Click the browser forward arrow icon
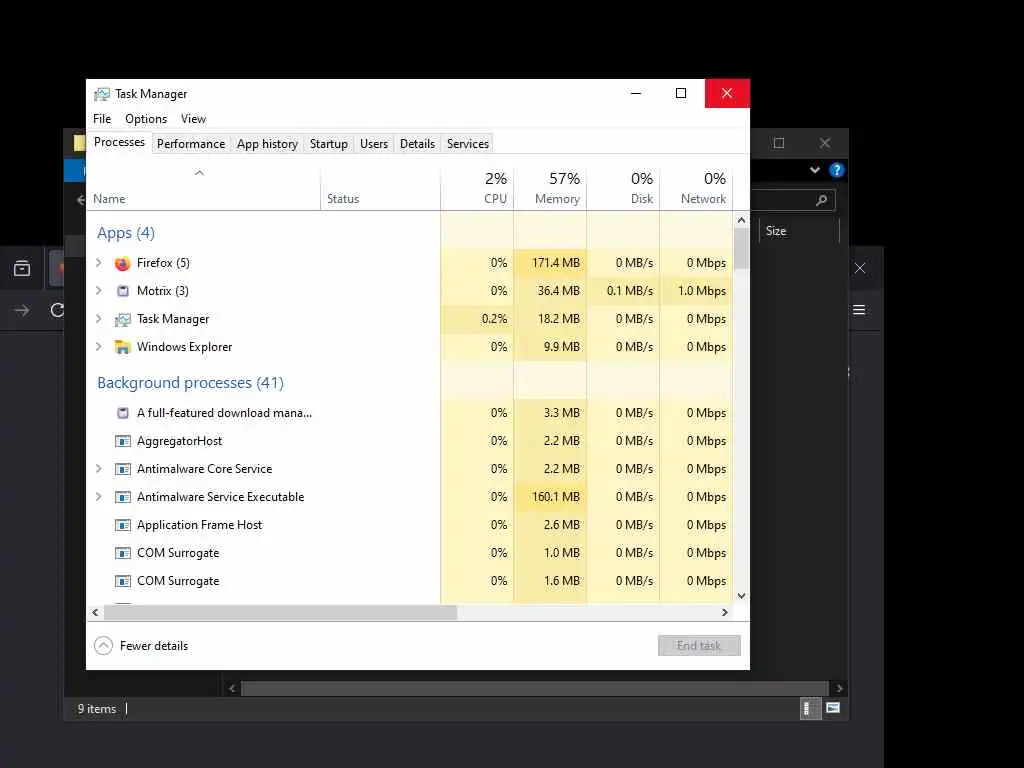Image resolution: width=1024 pixels, height=768 pixels. coord(22,310)
